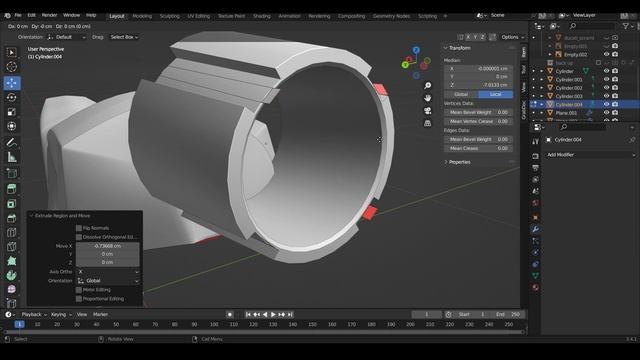Activate the 3D Cursor tool

(11, 67)
